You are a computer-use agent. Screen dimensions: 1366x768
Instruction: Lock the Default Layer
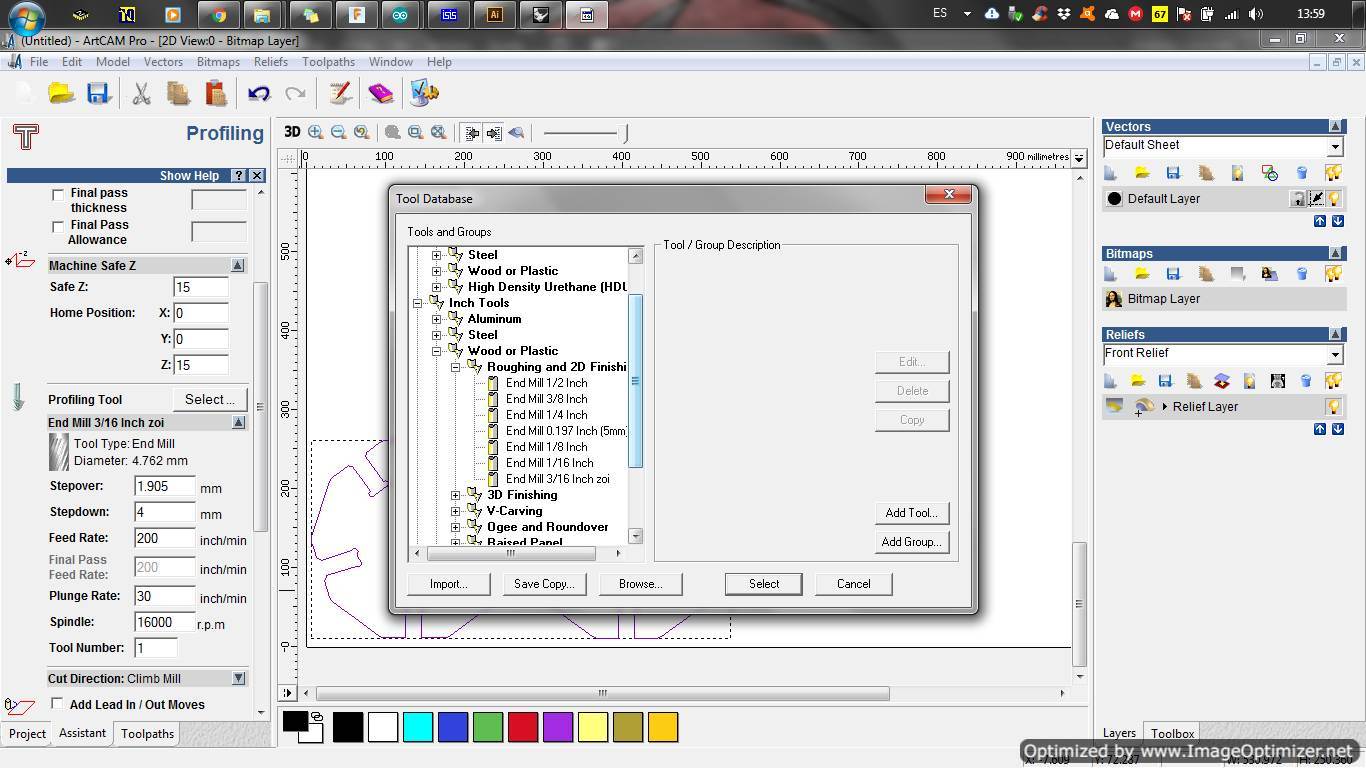[x=1298, y=199]
